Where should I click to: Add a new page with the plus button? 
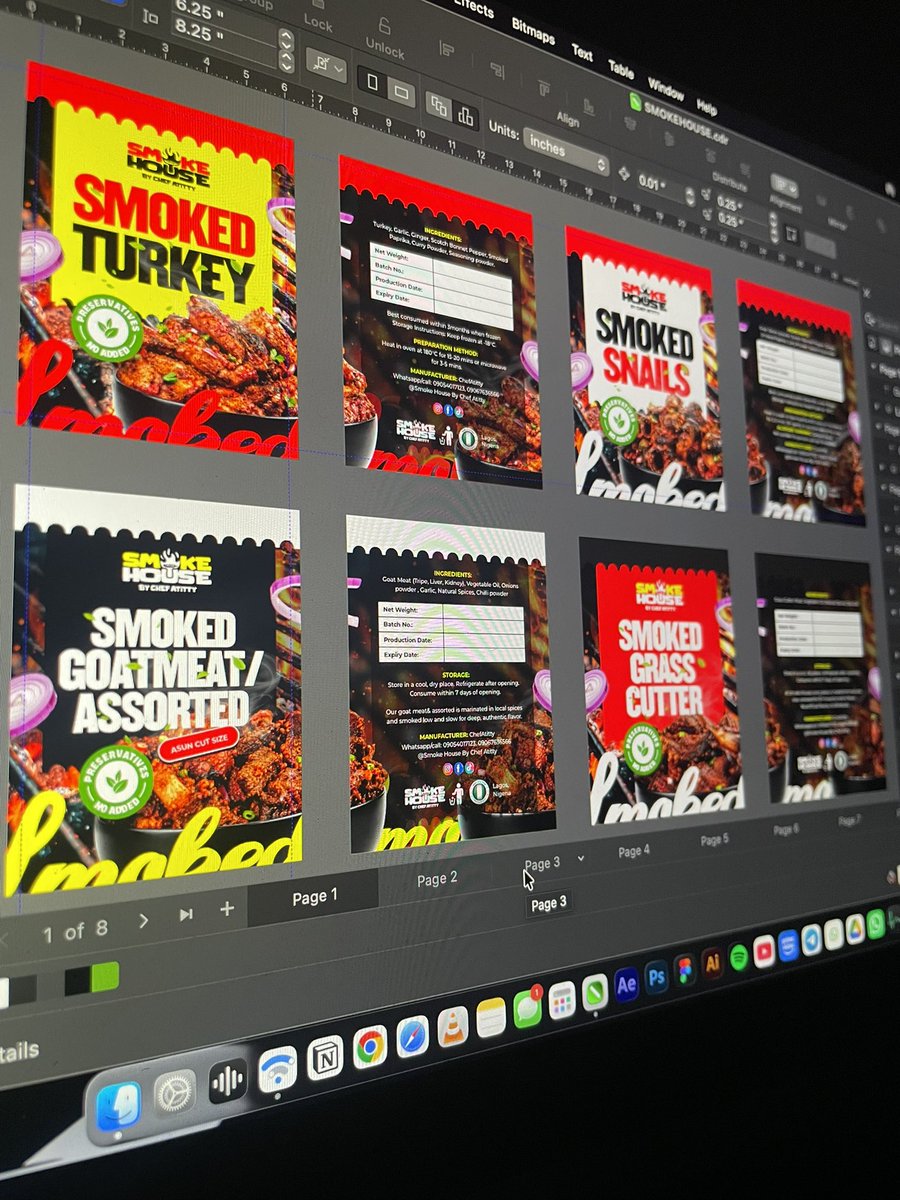[227, 908]
